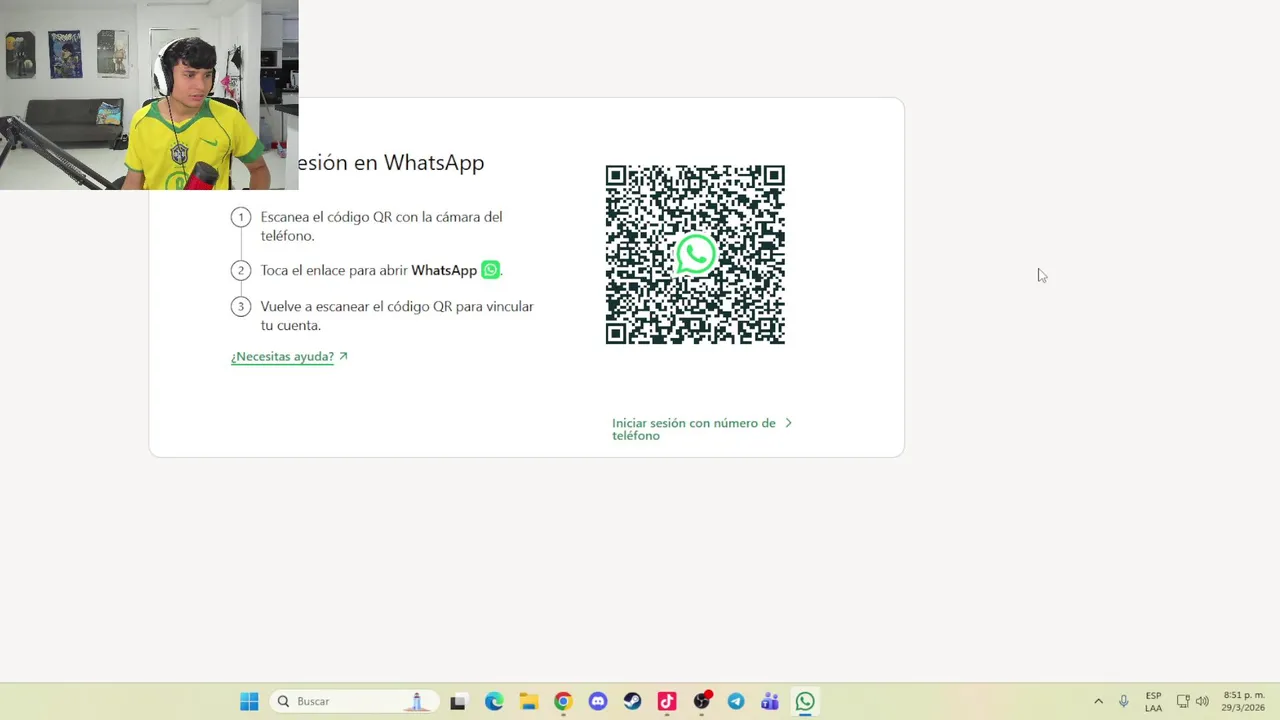
Task: Open Discord from the taskbar
Action: click(x=598, y=701)
